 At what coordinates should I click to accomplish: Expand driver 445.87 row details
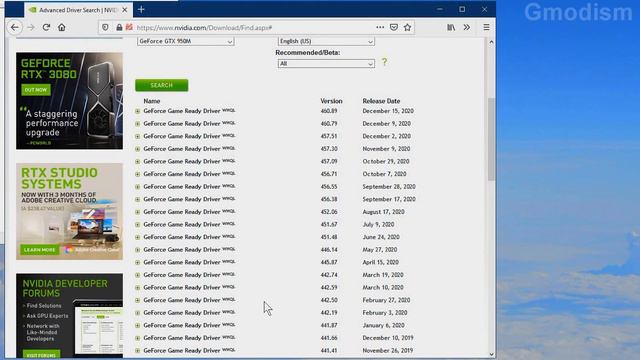(138, 262)
